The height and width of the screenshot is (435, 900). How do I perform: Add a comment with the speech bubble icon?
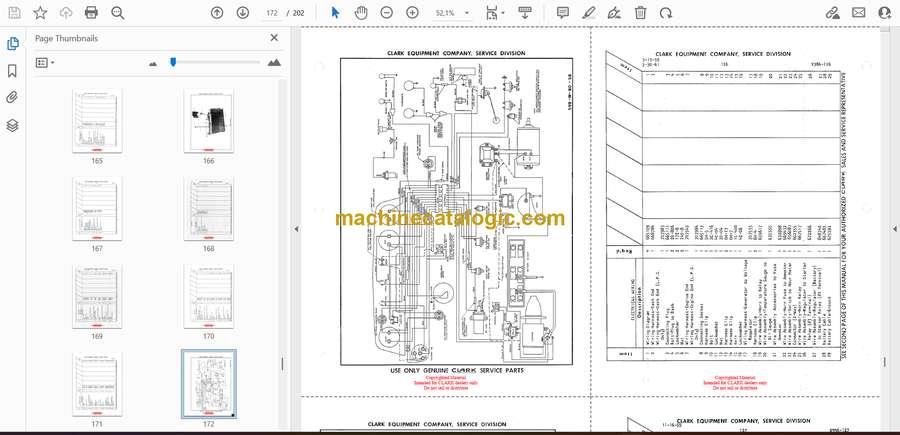[563, 13]
